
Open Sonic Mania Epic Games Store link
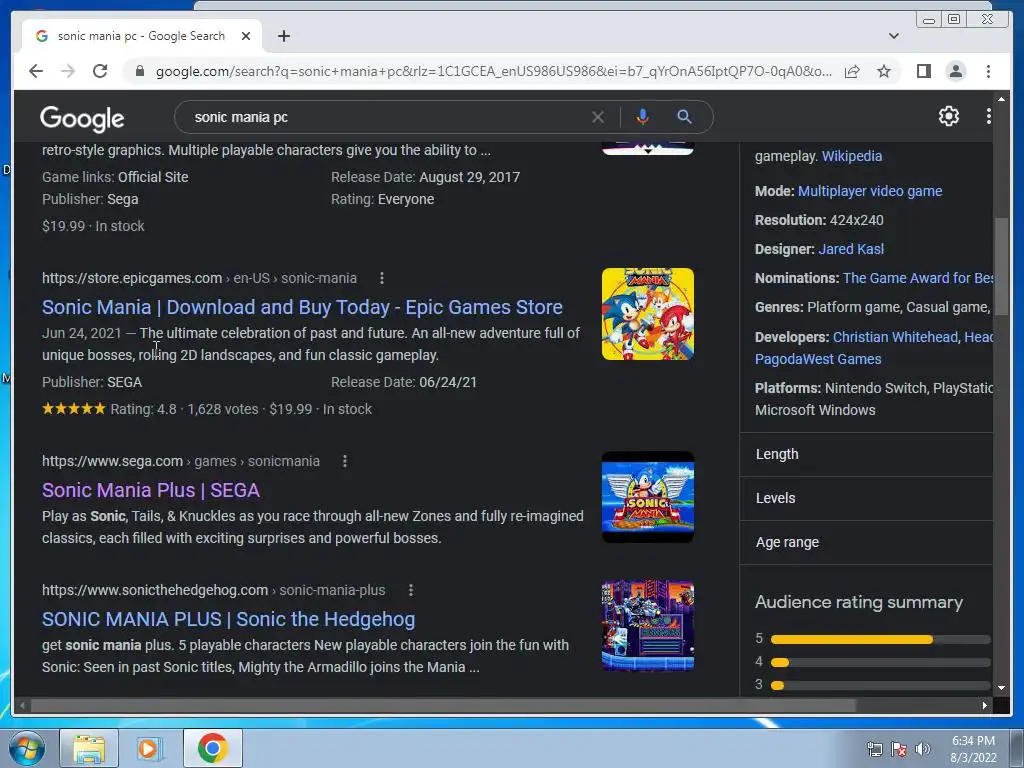point(302,307)
